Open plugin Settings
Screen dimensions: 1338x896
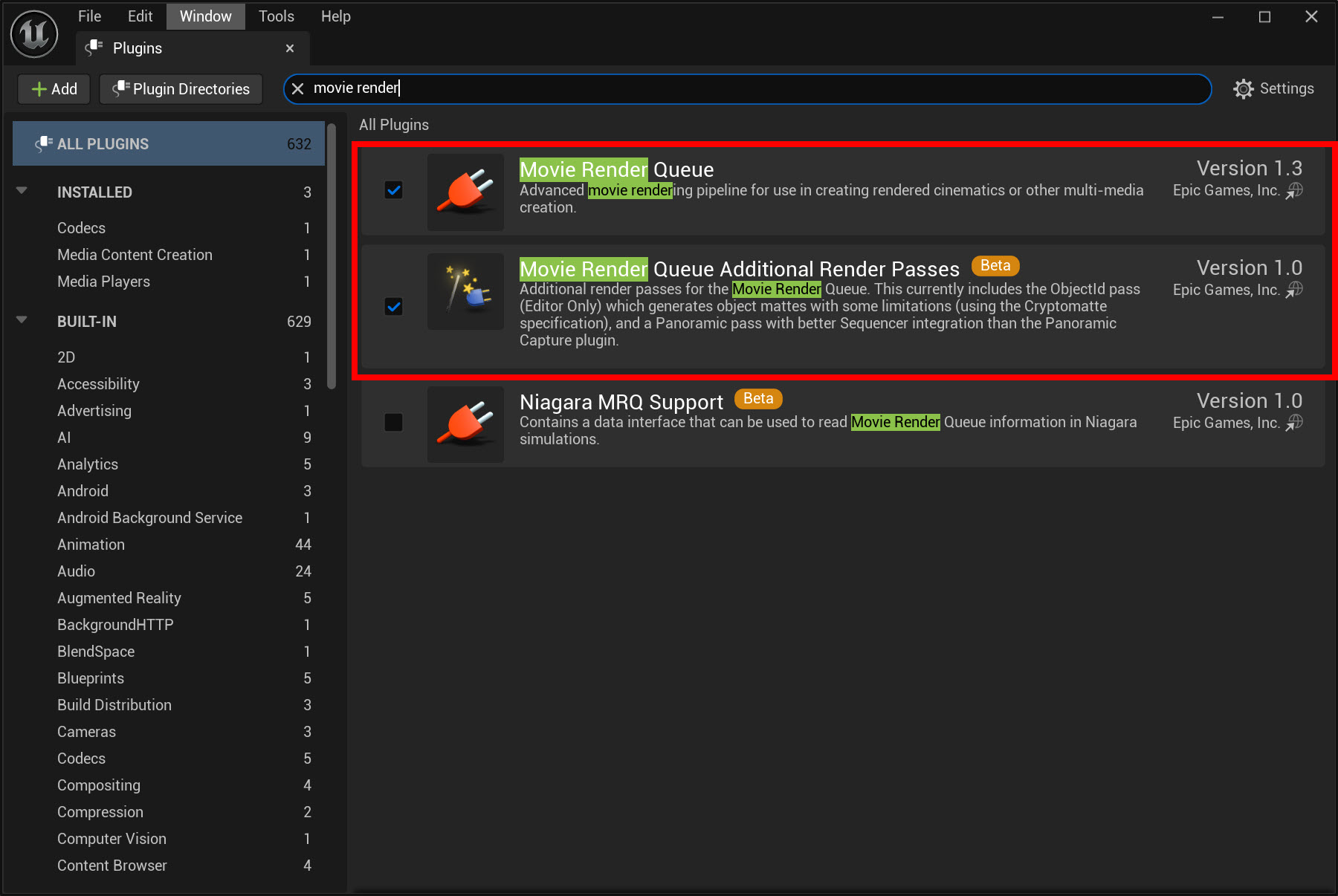tap(1273, 89)
